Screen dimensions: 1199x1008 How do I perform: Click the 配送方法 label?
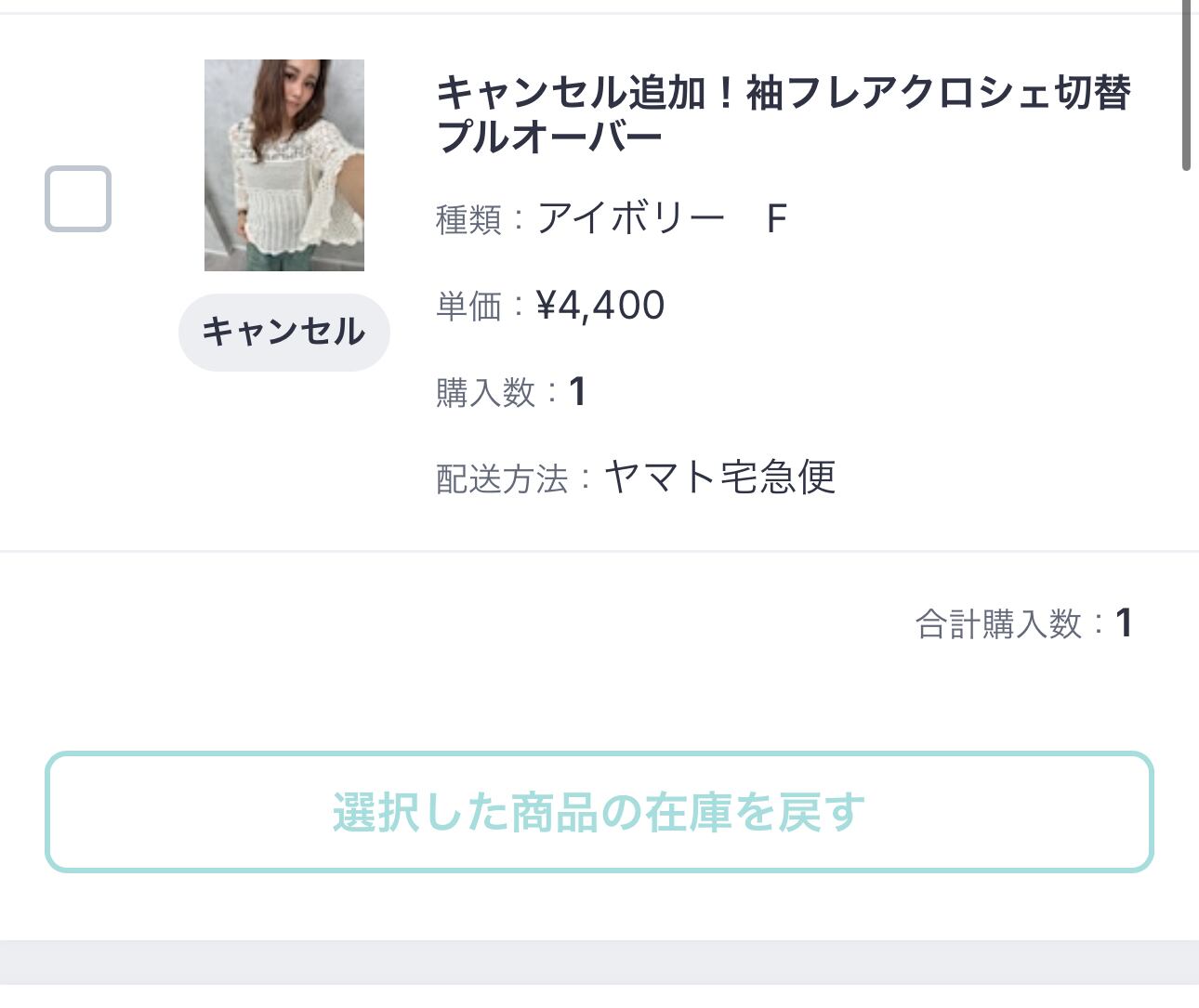coord(502,479)
